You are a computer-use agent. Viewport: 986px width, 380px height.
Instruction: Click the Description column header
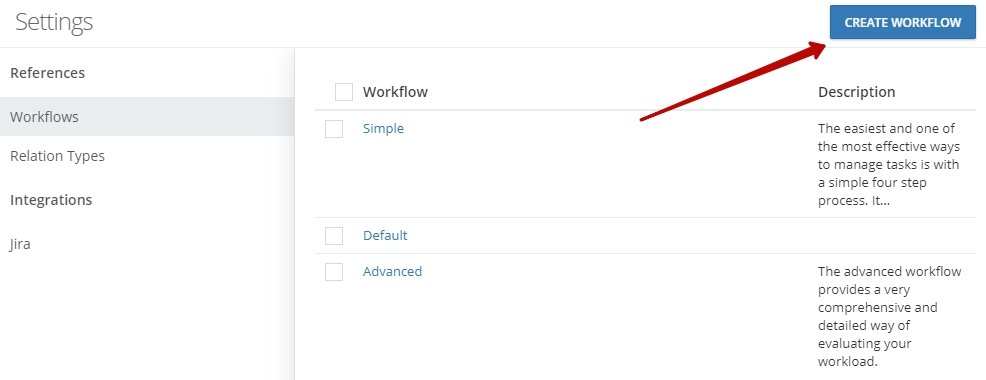(x=856, y=92)
